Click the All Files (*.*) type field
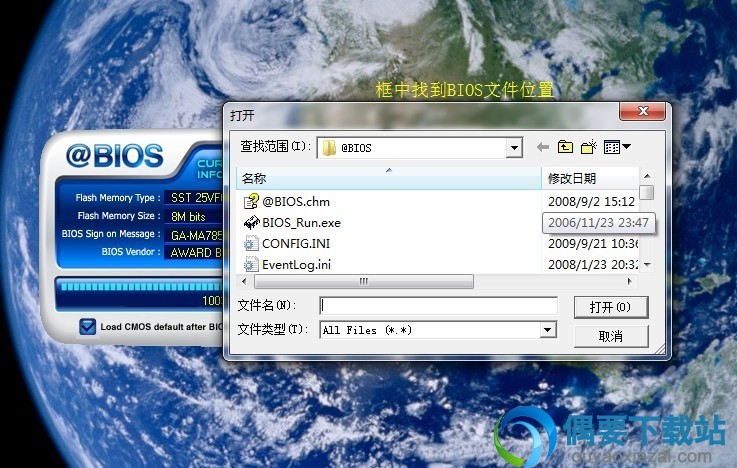The width and height of the screenshot is (737, 468). [x=430, y=330]
